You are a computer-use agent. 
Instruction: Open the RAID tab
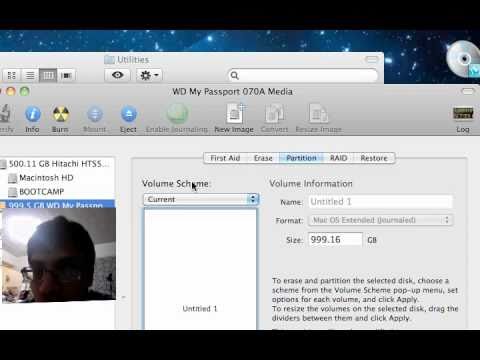pyautogui.click(x=338, y=158)
